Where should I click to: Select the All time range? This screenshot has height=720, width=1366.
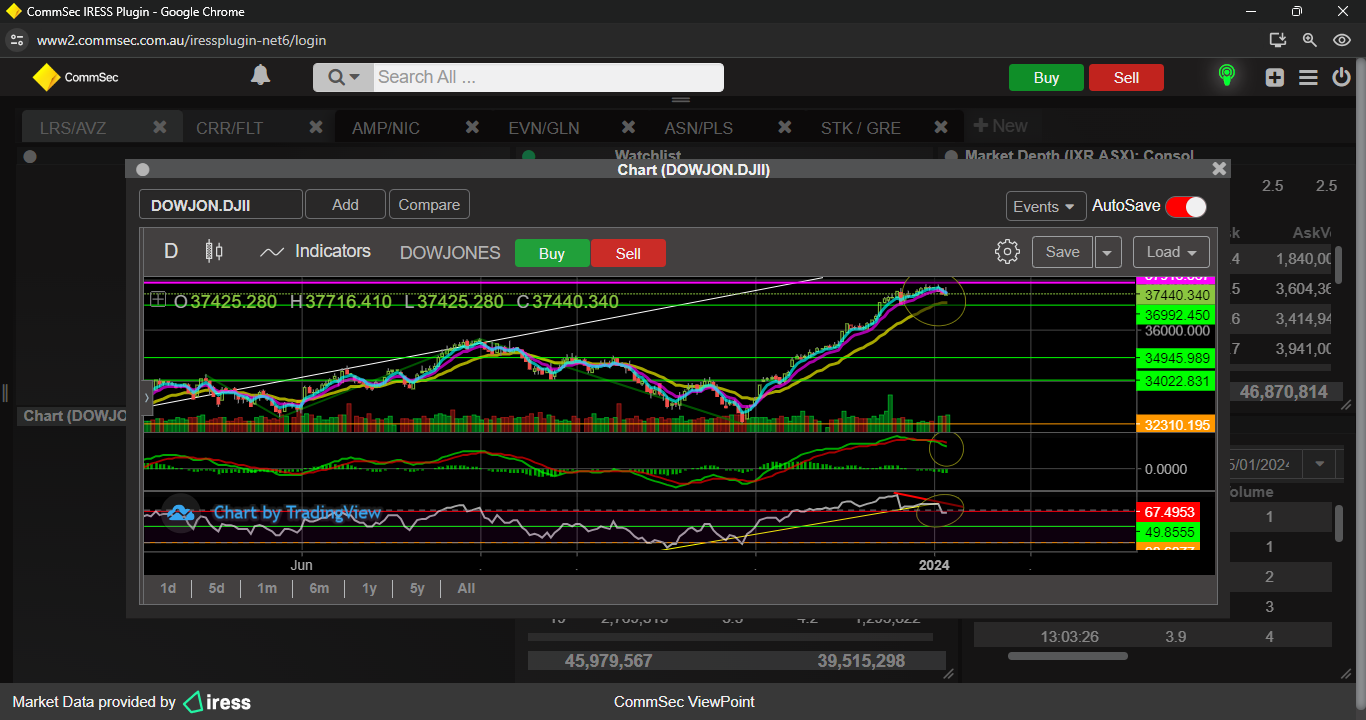pyautogui.click(x=466, y=588)
